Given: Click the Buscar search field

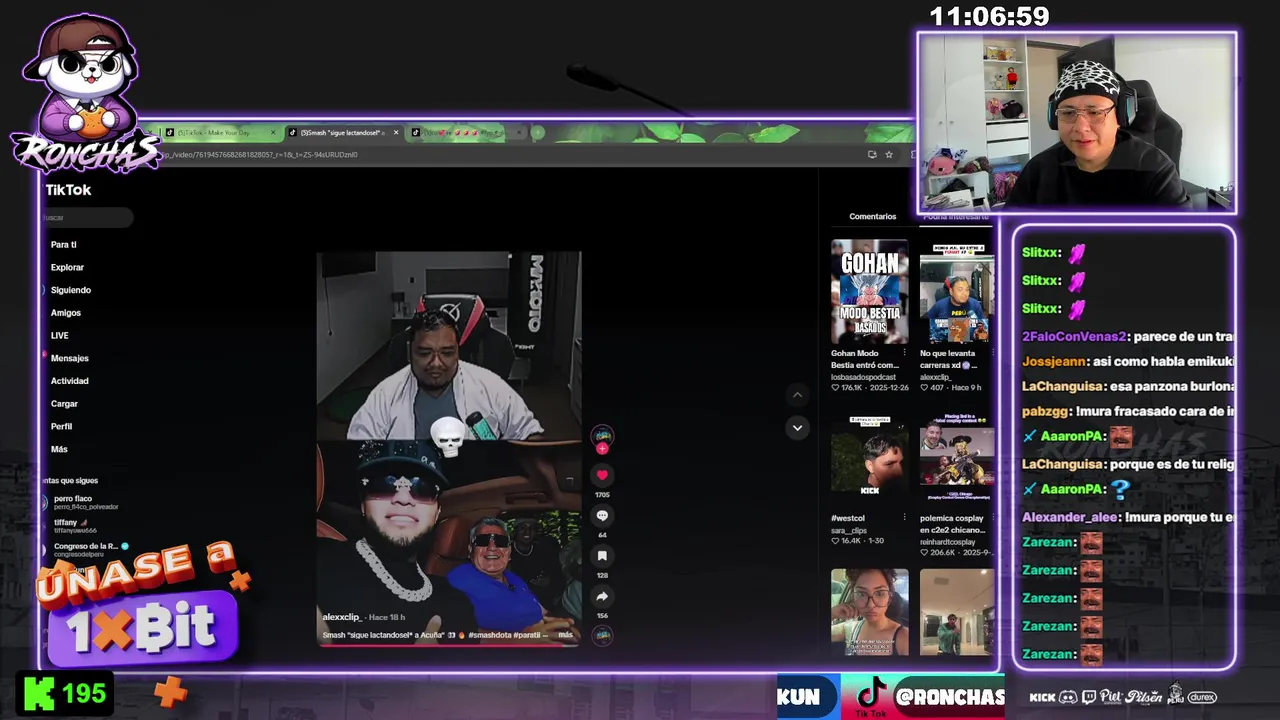Looking at the screenshot, I should tap(88, 218).
